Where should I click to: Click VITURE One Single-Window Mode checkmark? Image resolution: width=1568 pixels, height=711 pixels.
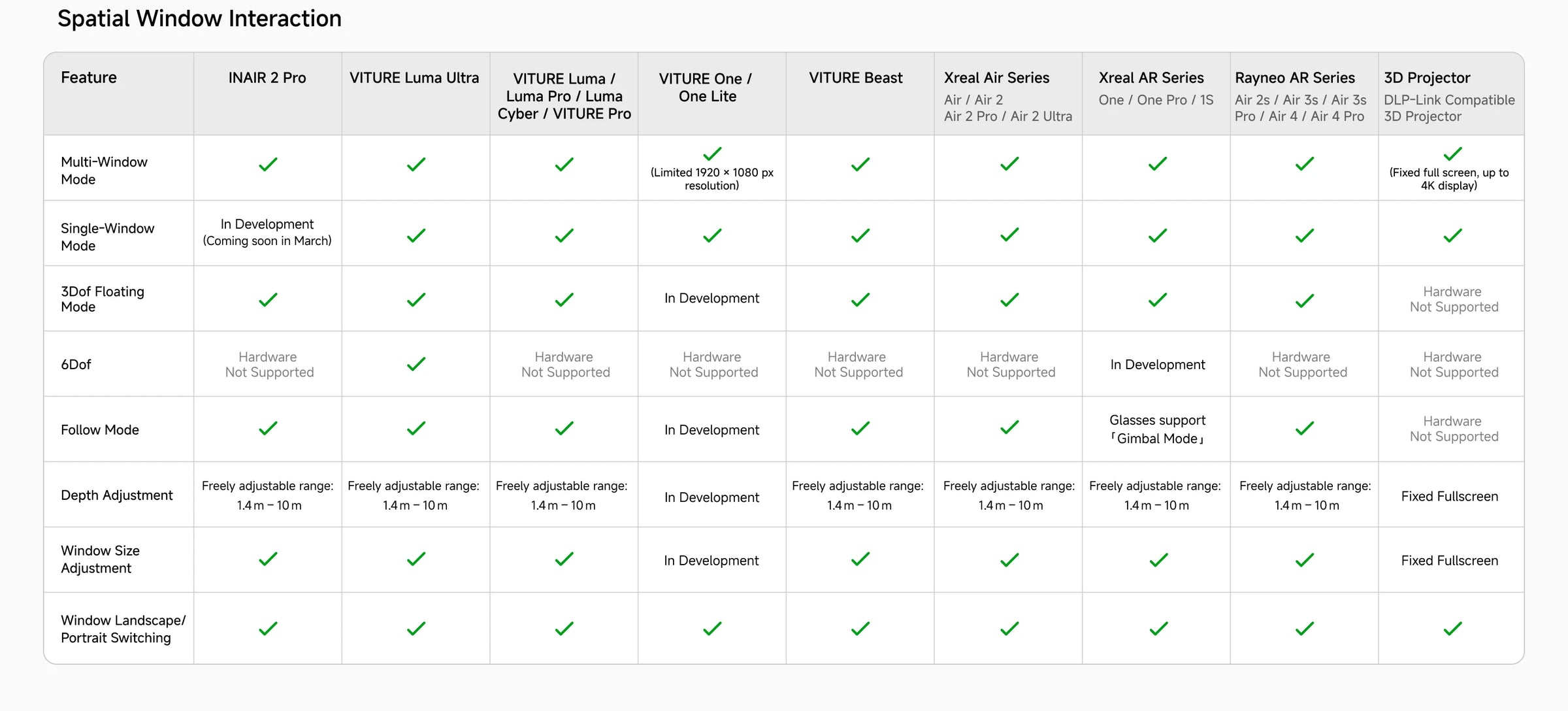tap(712, 235)
